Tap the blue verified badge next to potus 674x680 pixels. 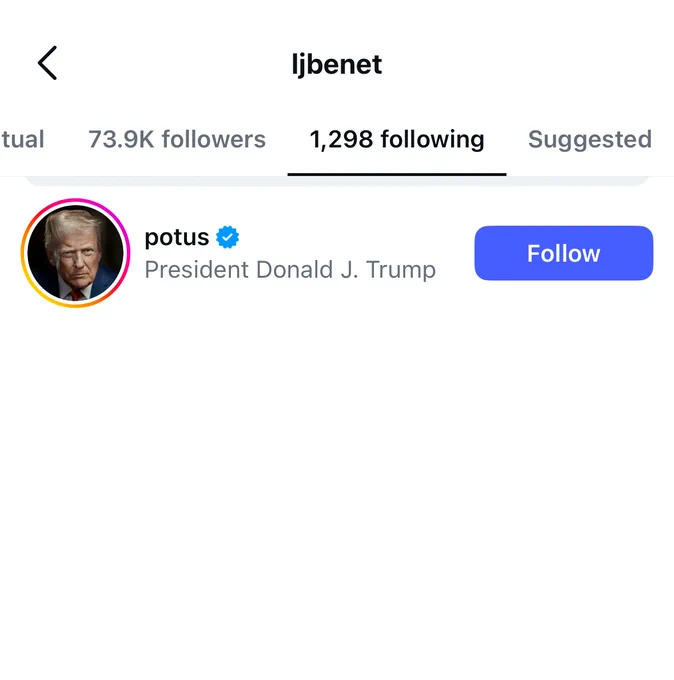(x=227, y=237)
